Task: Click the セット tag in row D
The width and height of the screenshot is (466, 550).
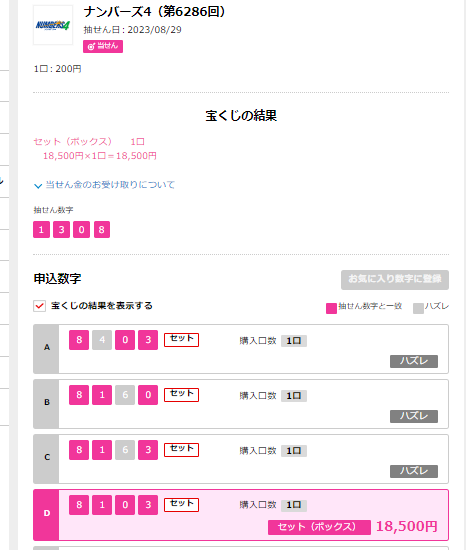Action: (x=181, y=505)
